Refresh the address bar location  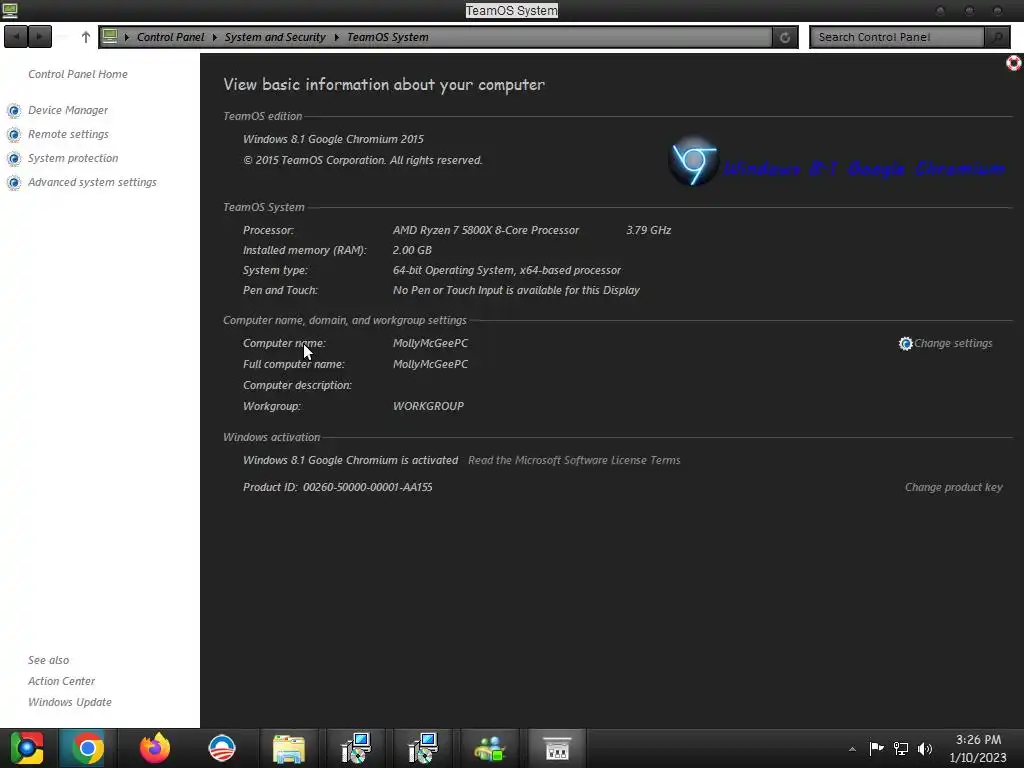(x=785, y=37)
